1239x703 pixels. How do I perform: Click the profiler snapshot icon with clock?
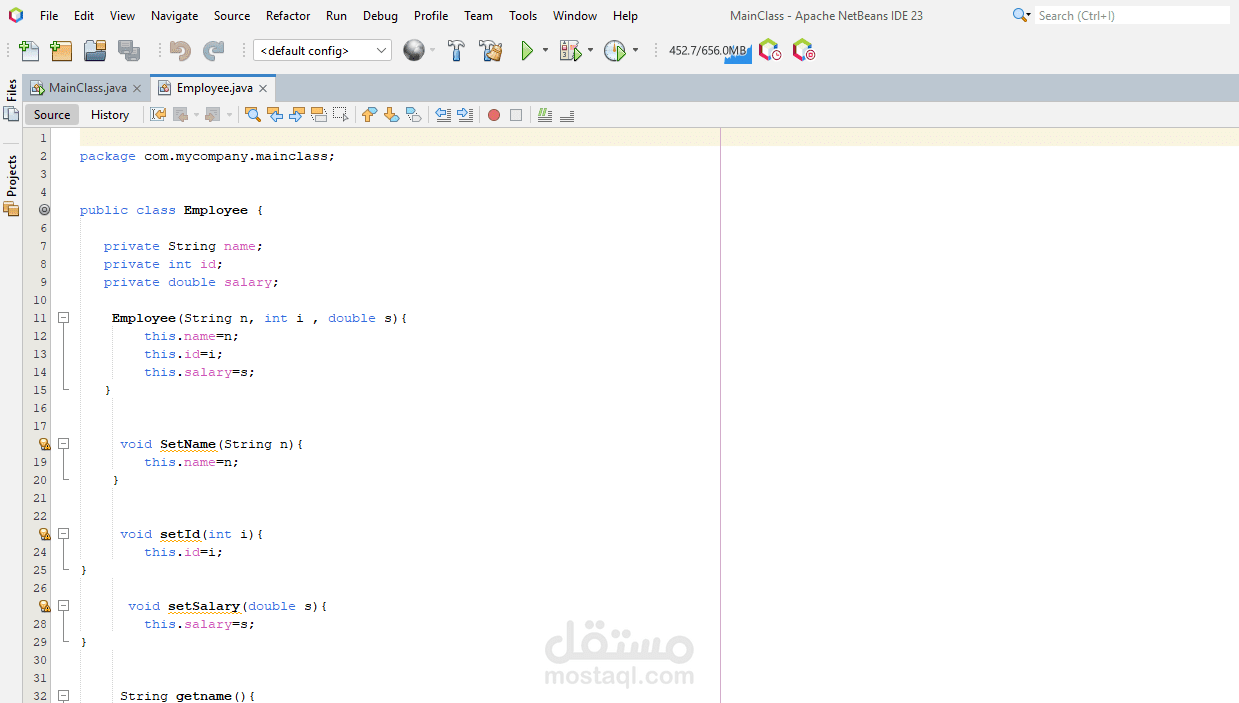(x=769, y=50)
